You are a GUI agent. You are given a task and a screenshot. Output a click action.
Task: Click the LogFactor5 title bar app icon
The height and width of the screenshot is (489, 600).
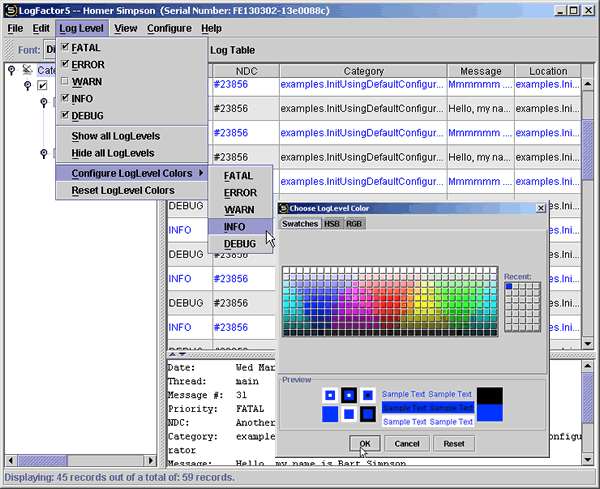point(10,9)
